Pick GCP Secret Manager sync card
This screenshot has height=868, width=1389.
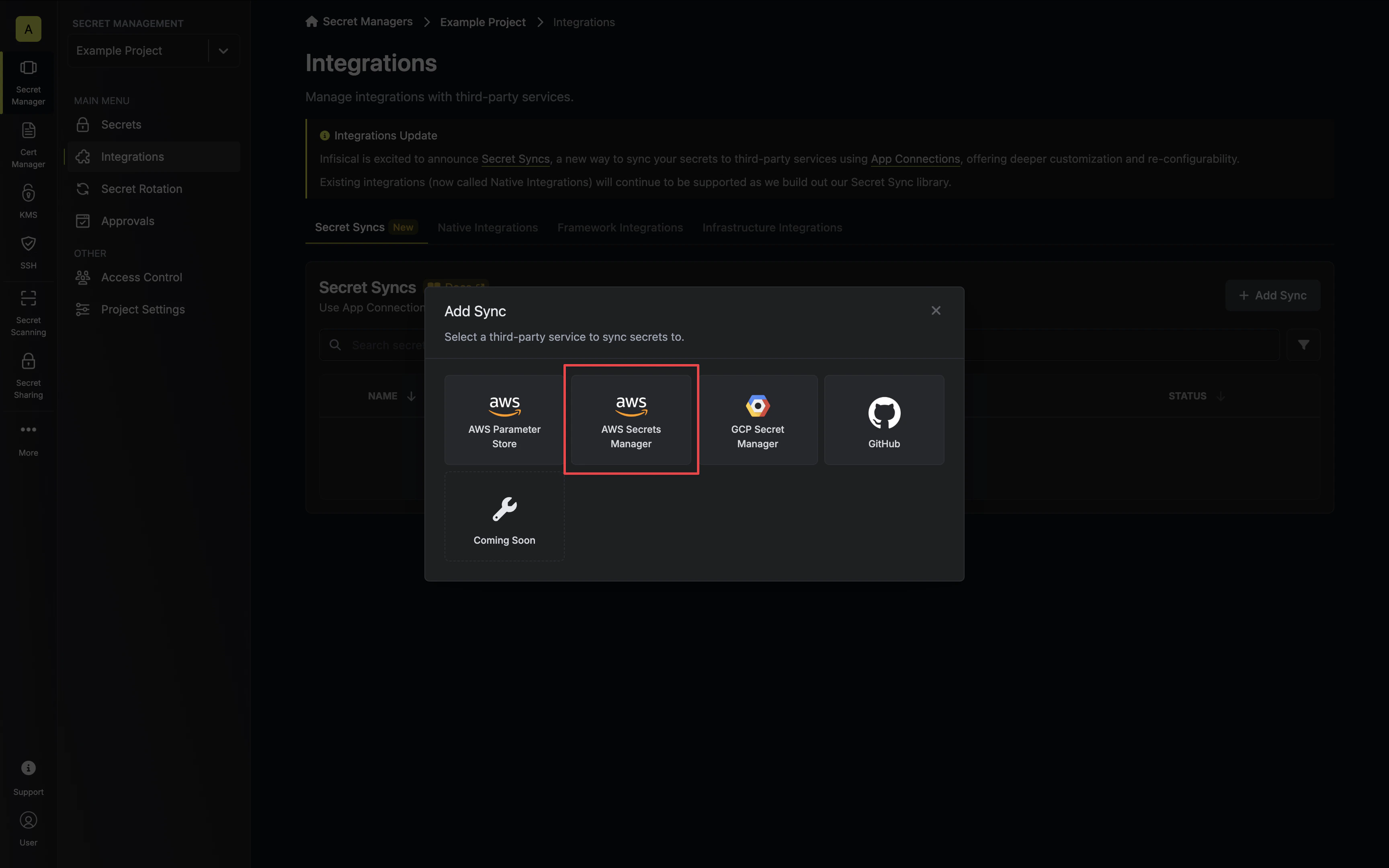coord(758,420)
